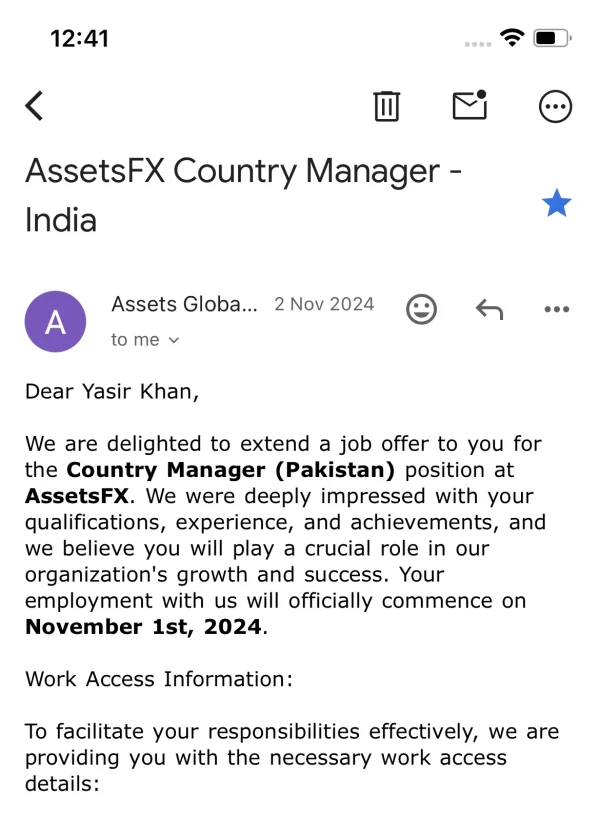Screen dimensions: 600x817
Task: Tap the battery indicator in the status bar
Action: (552, 38)
